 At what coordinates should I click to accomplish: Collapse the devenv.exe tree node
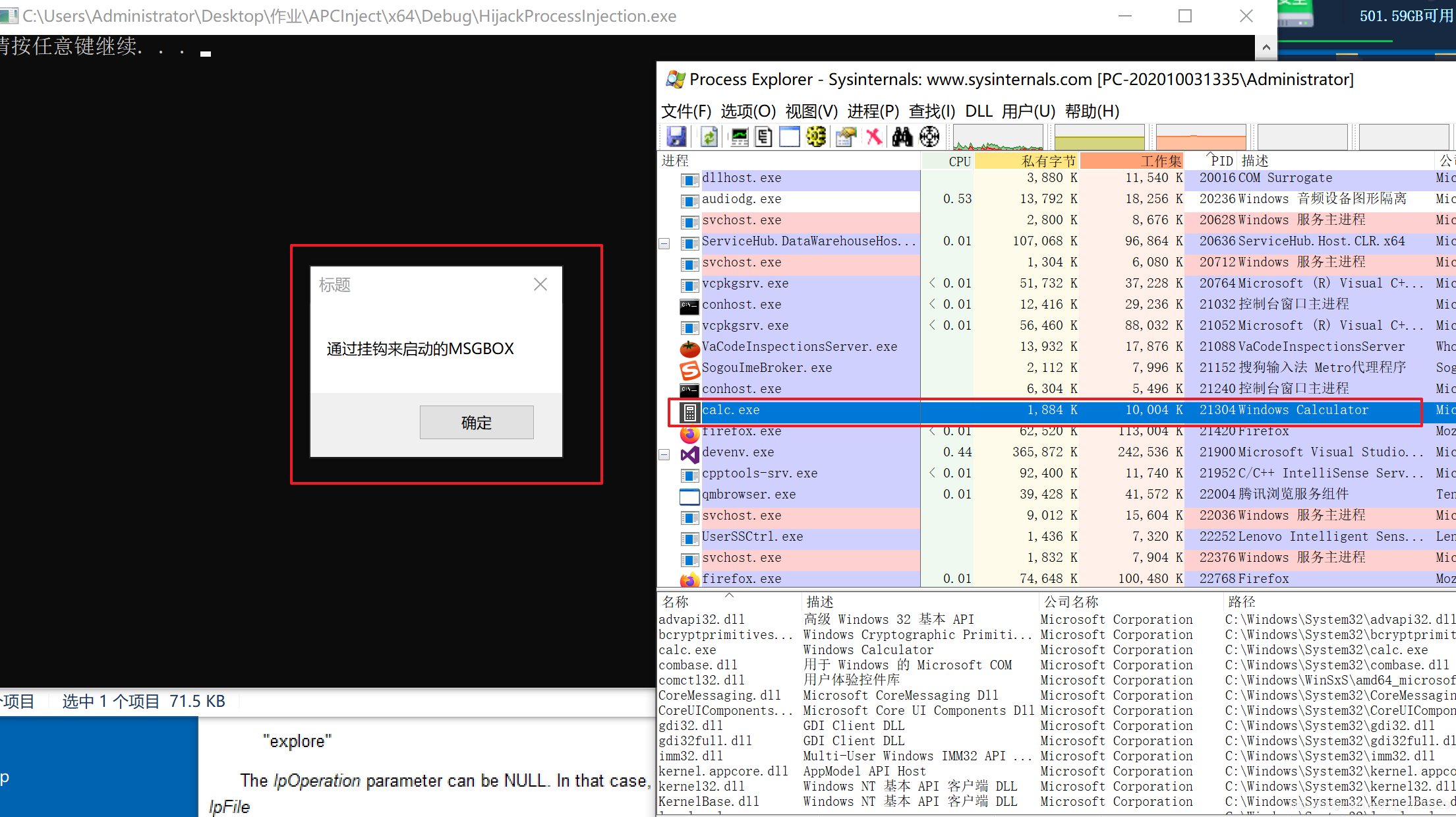coord(664,454)
